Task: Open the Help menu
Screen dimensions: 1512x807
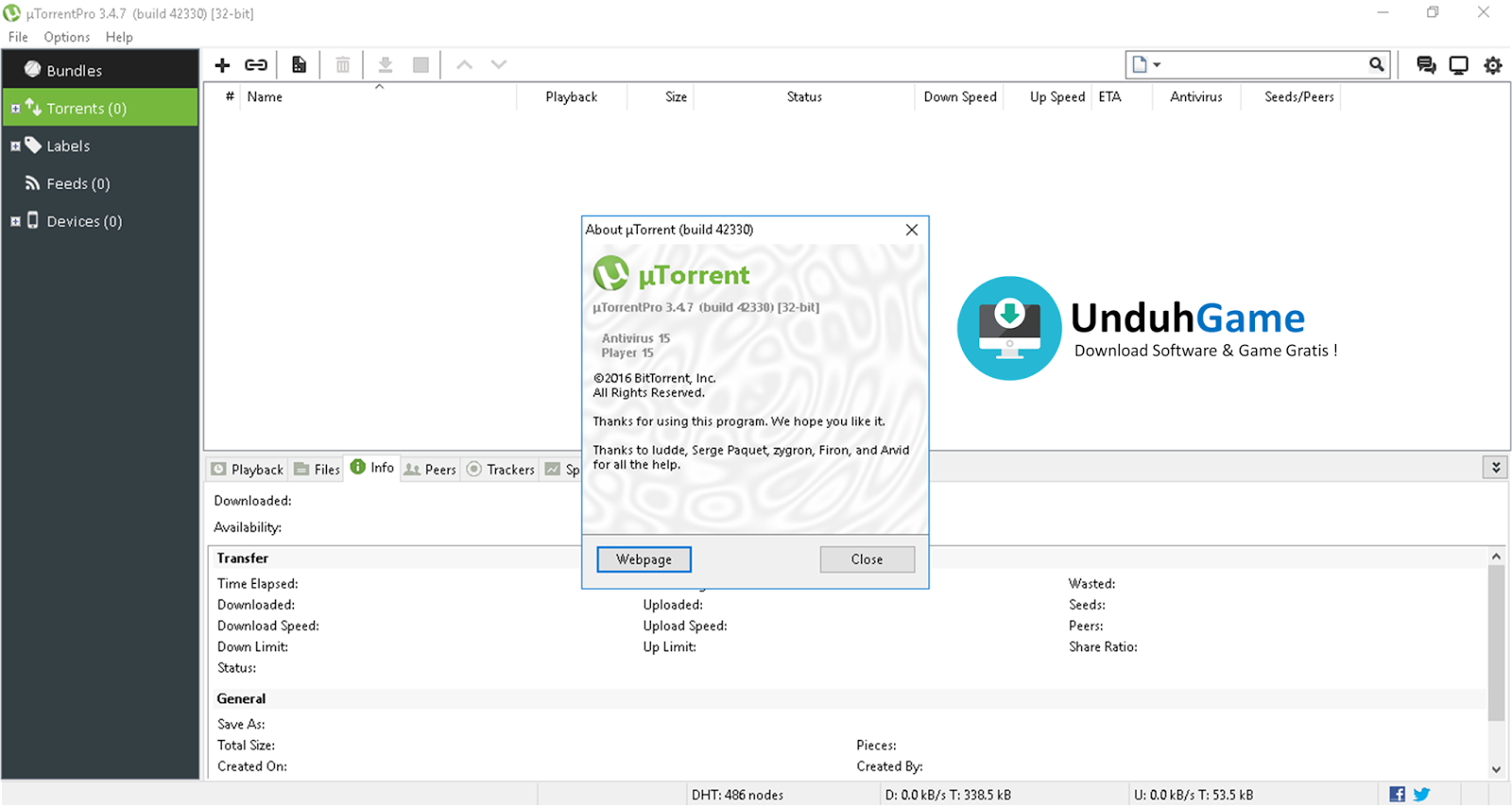Action: pos(119,37)
